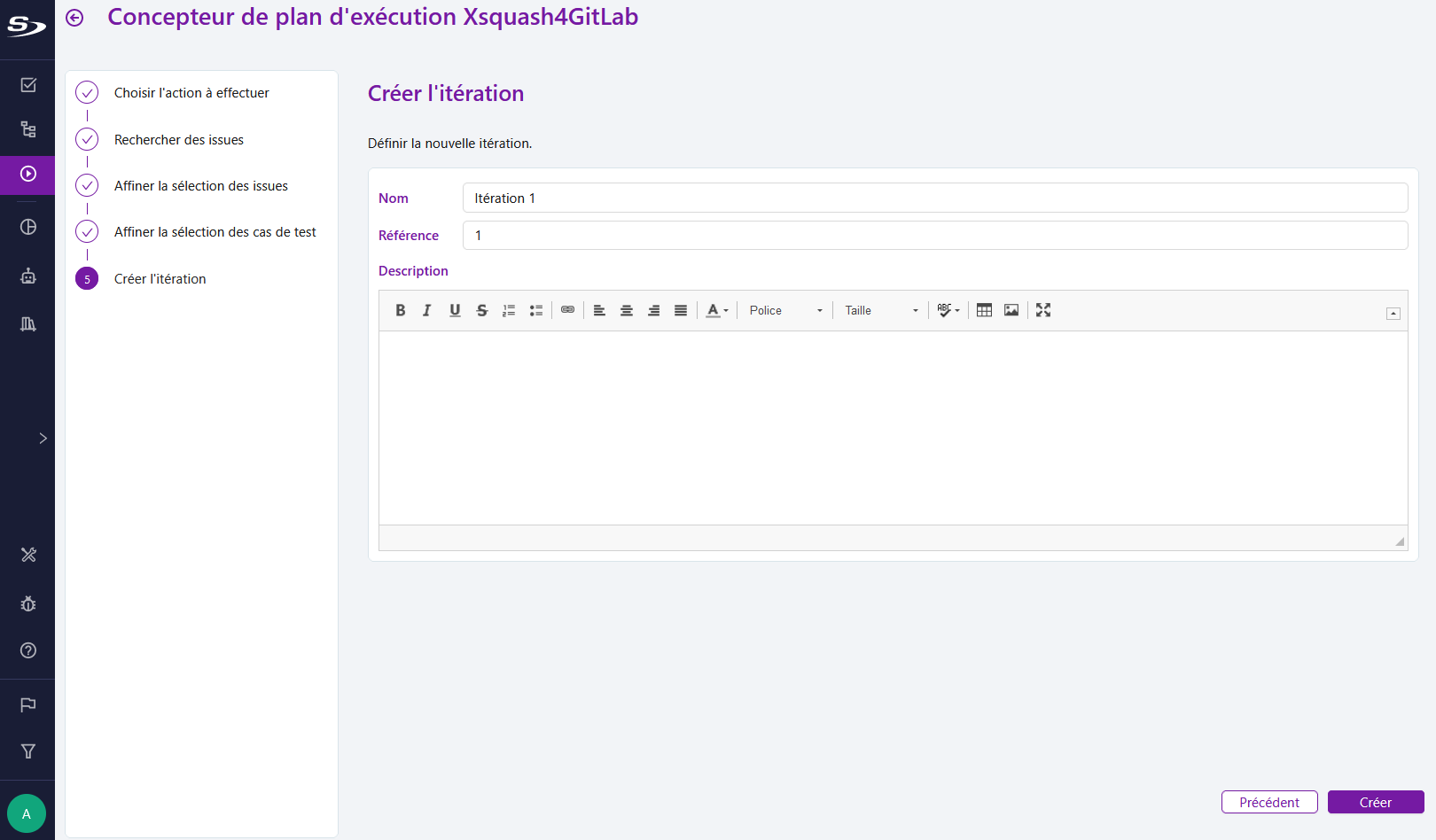
Task: Maximize the description rich text editor
Action: pos(1043,310)
